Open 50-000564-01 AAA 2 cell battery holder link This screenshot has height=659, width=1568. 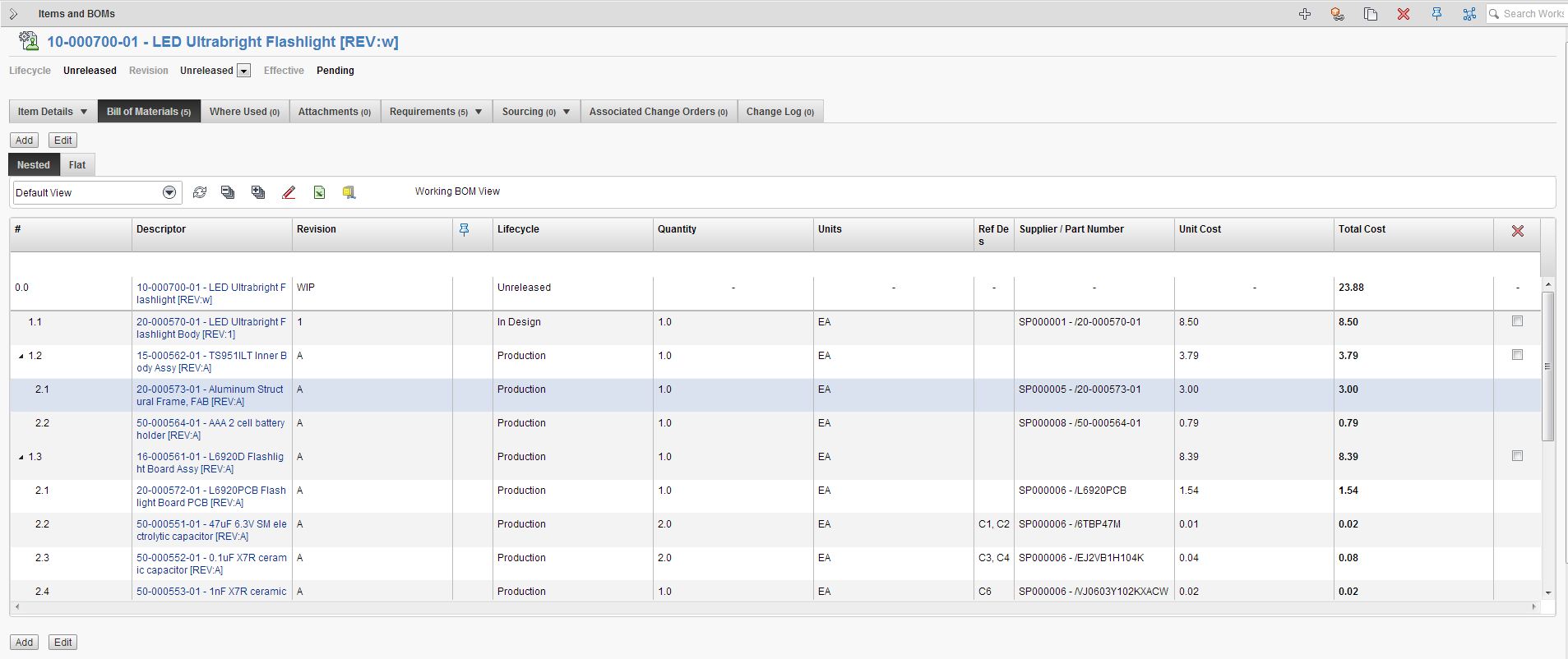point(210,429)
